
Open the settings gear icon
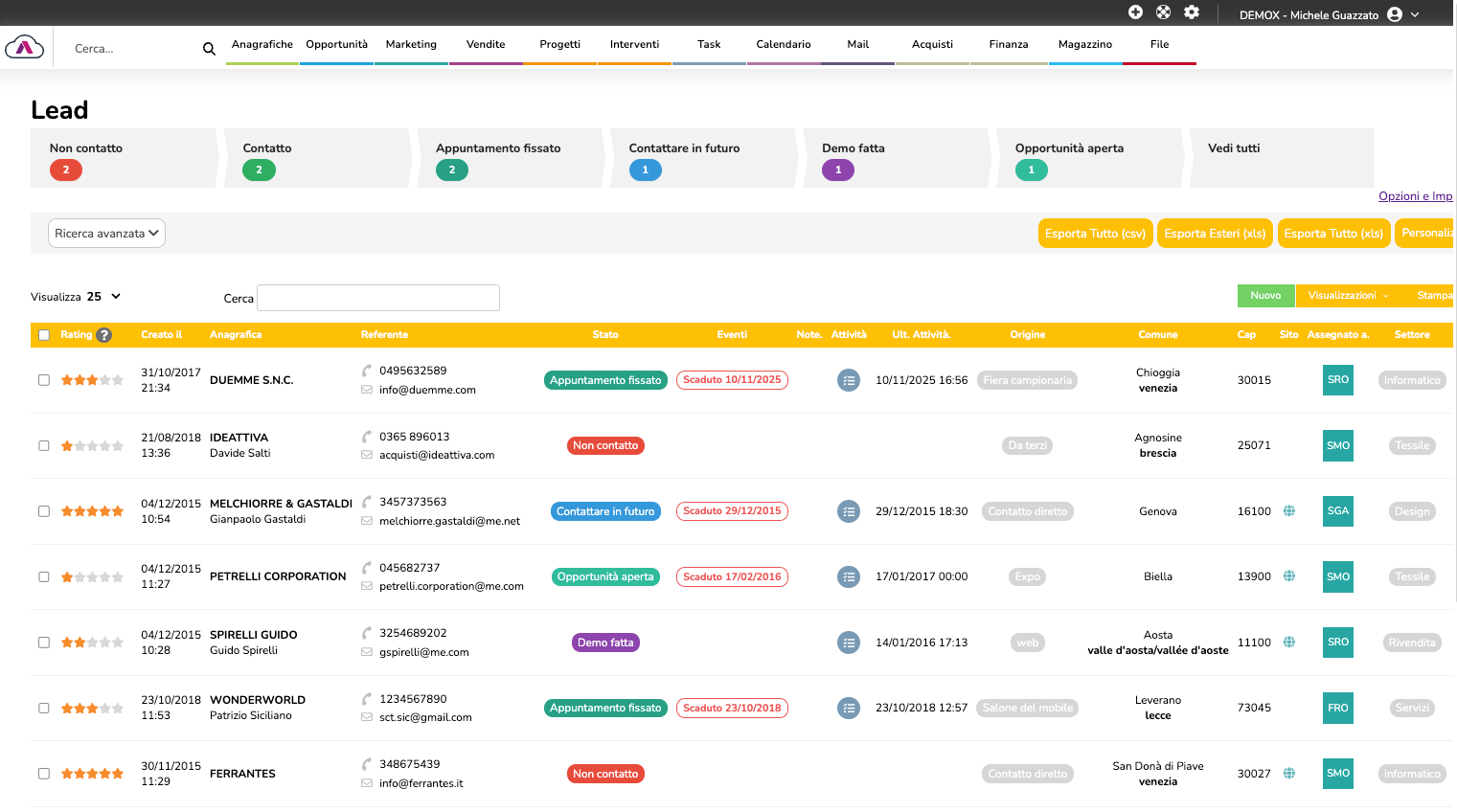click(1192, 12)
